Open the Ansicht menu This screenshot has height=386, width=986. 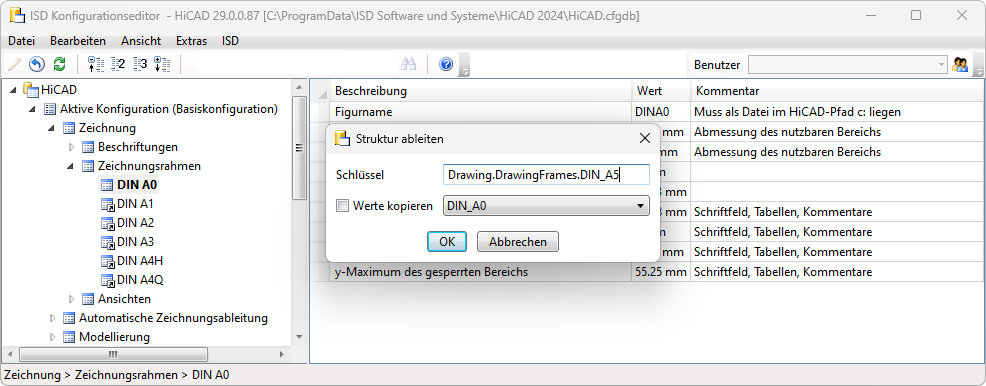click(x=141, y=41)
